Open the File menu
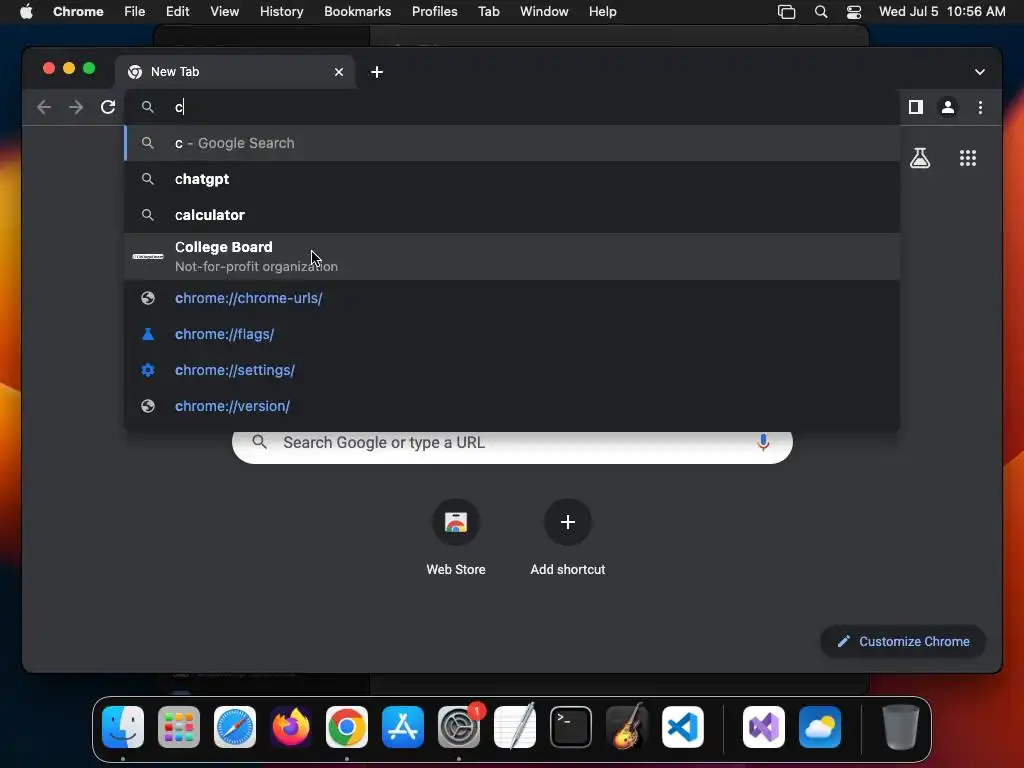Screen dimensions: 1024x768 tap(135, 12)
